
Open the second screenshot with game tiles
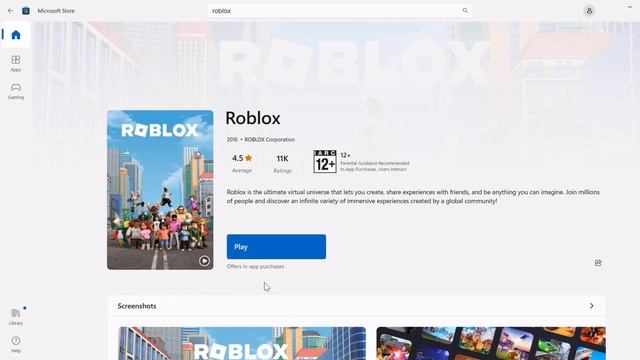point(491,343)
